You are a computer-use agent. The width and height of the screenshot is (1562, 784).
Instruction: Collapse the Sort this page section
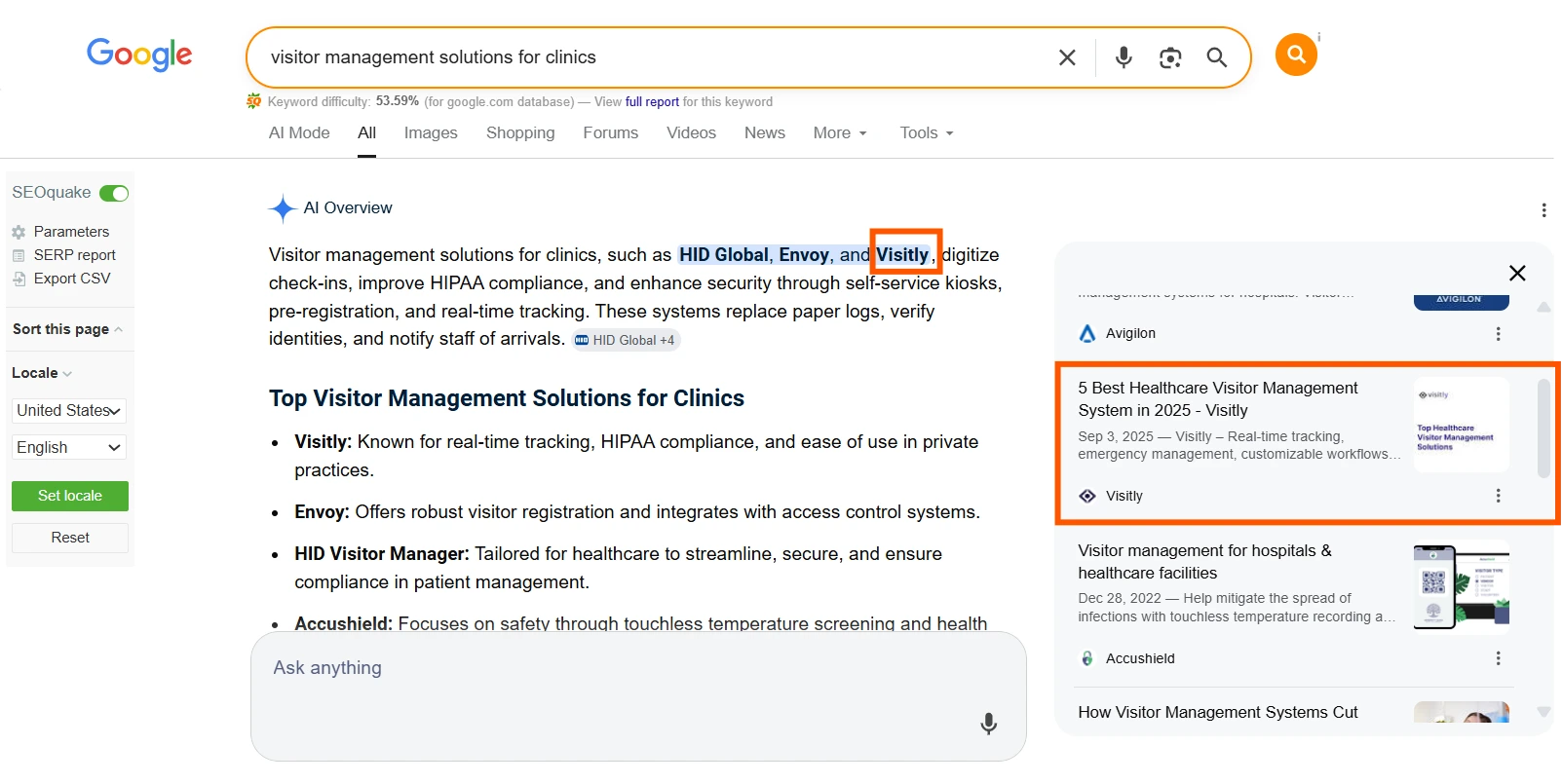click(67, 329)
